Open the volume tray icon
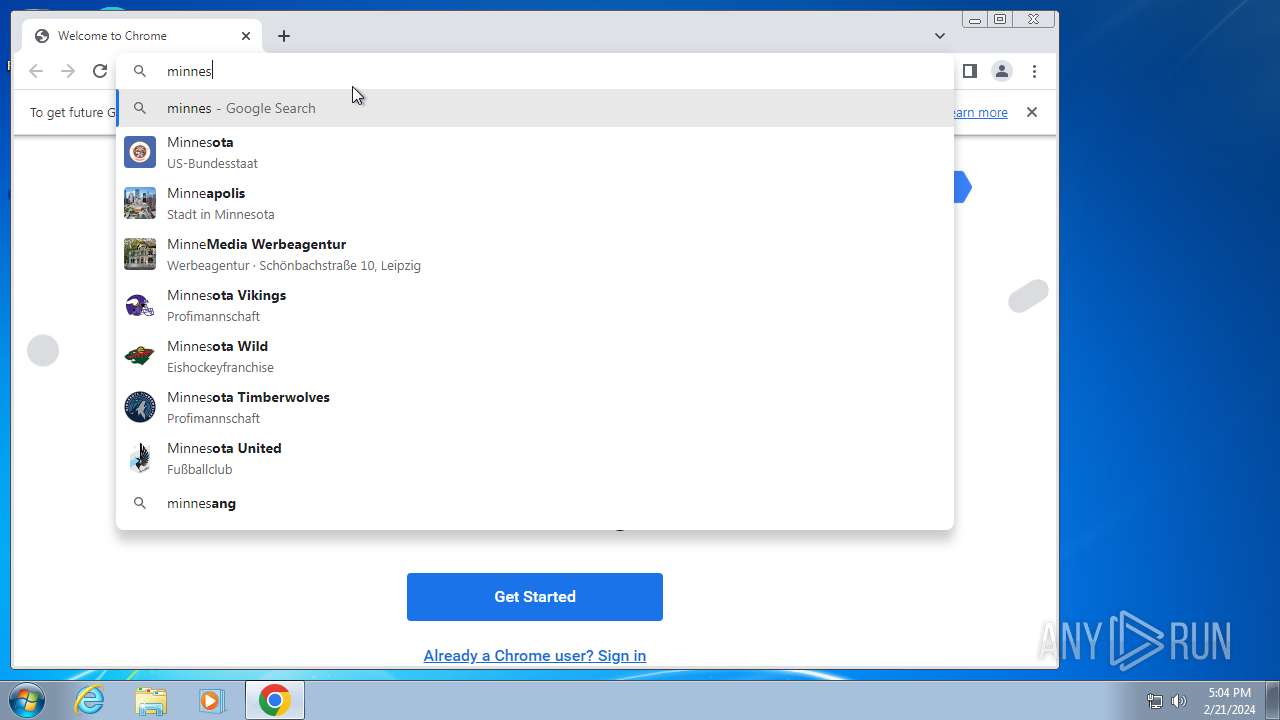The image size is (1280, 720). (1179, 701)
